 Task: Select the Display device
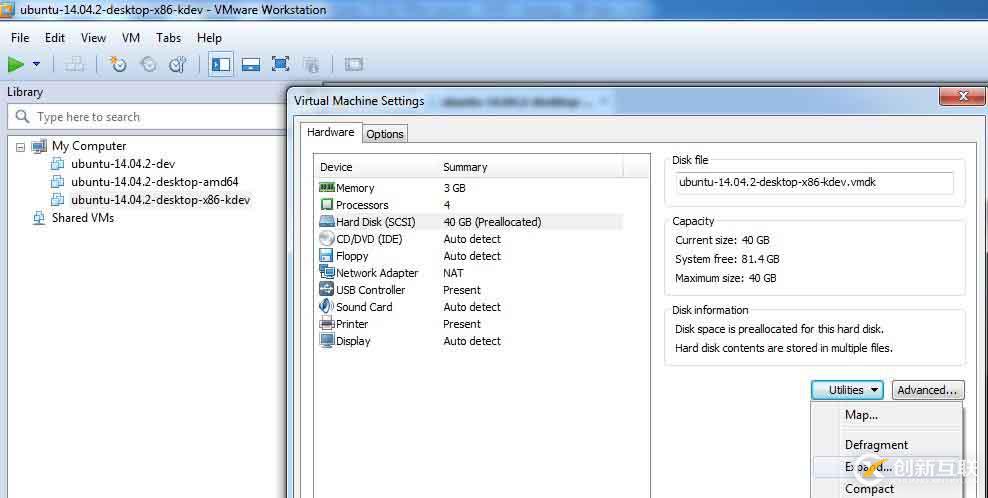(x=469, y=341)
